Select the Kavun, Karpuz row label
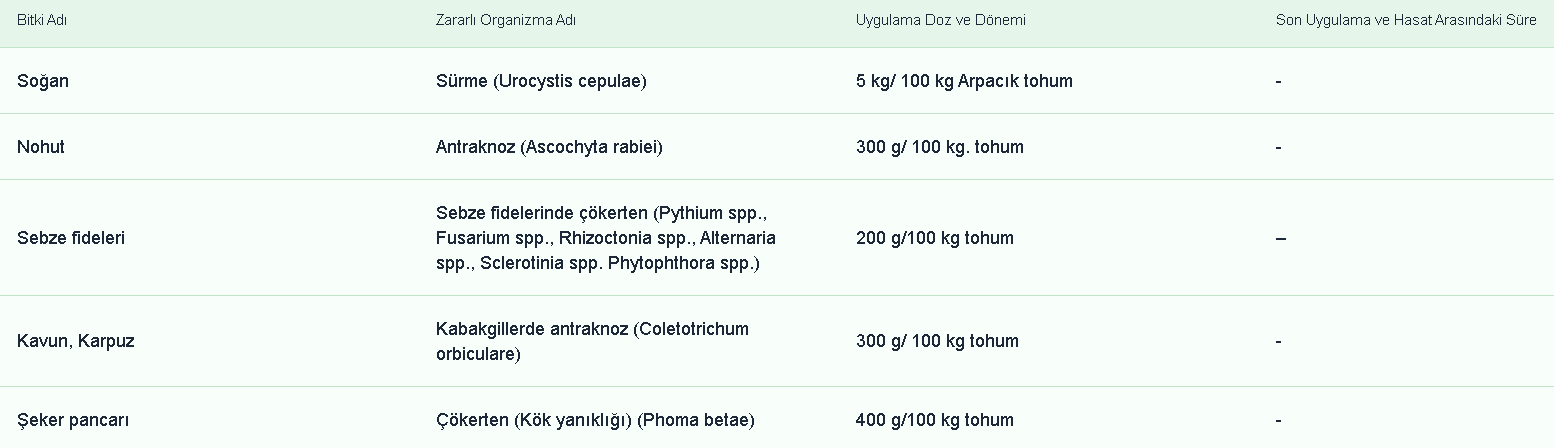The width and height of the screenshot is (1554, 448). pos(76,341)
